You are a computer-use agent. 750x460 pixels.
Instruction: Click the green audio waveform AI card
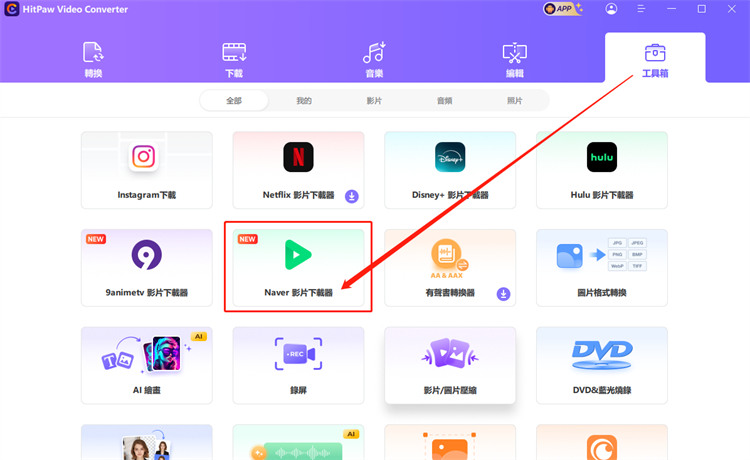click(x=298, y=442)
